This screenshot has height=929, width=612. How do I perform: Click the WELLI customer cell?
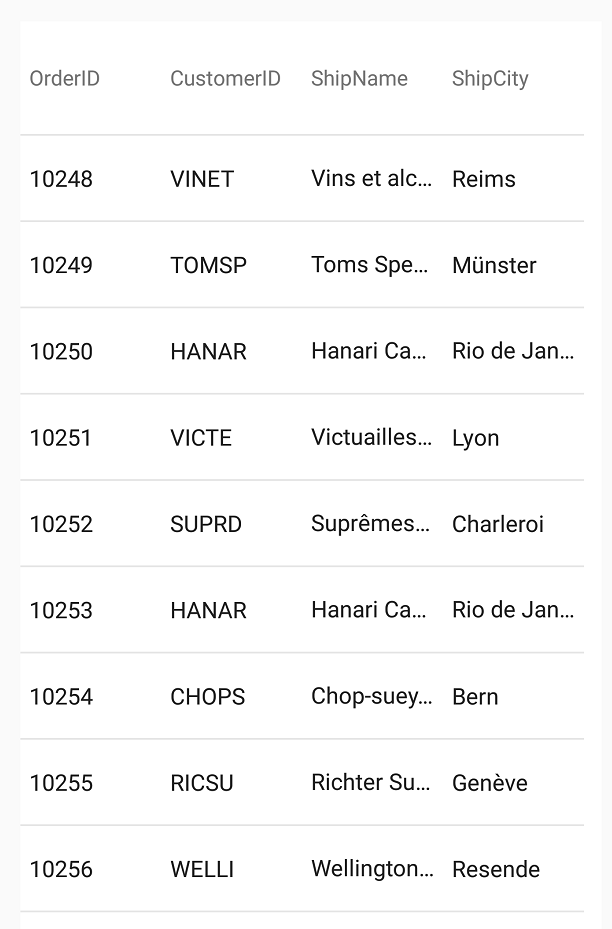tap(202, 869)
